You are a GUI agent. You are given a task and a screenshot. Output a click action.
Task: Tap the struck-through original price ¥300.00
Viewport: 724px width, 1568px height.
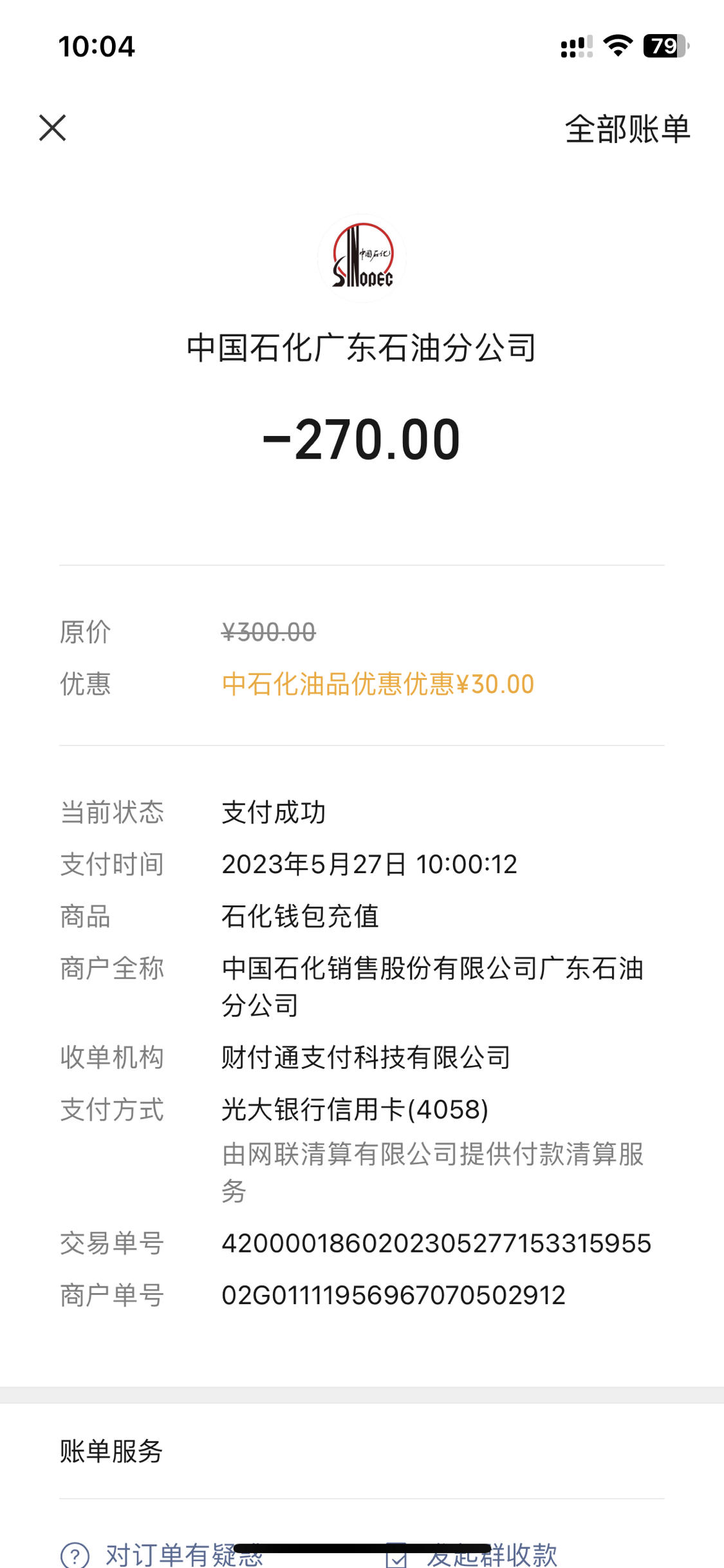(x=268, y=632)
